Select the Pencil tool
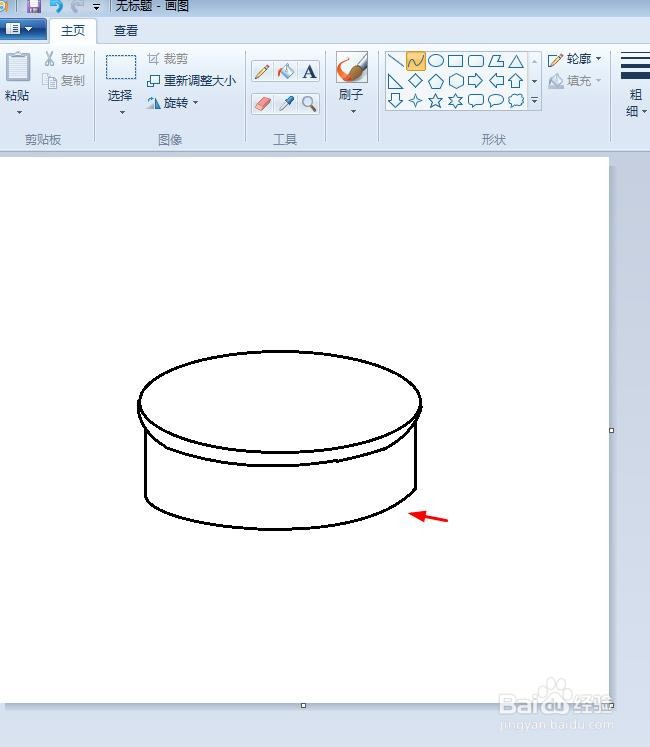The width and height of the screenshot is (650, 747). pos(262,71)
